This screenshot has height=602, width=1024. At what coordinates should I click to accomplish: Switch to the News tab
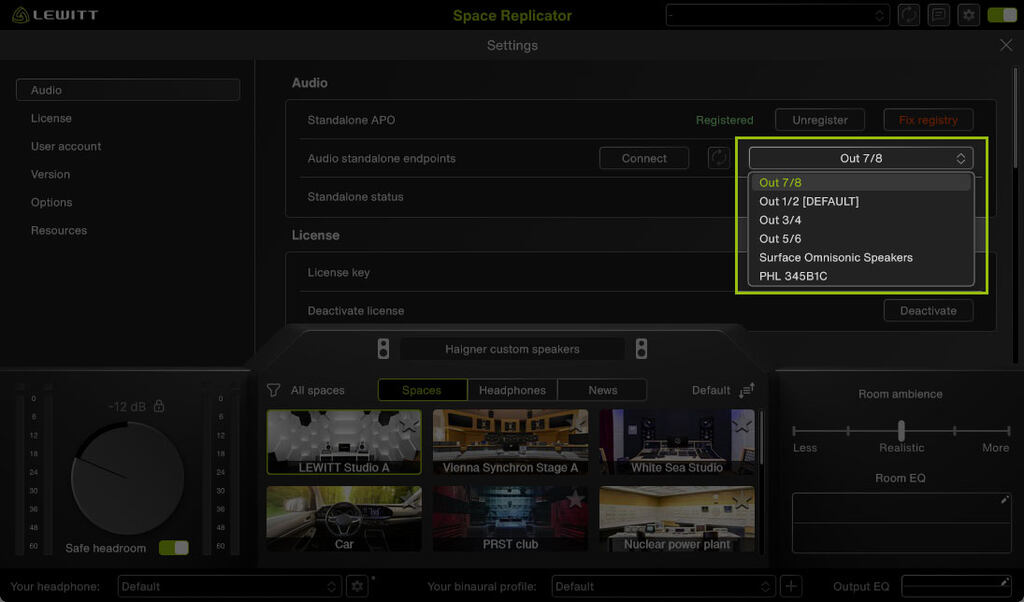[602, 390]
